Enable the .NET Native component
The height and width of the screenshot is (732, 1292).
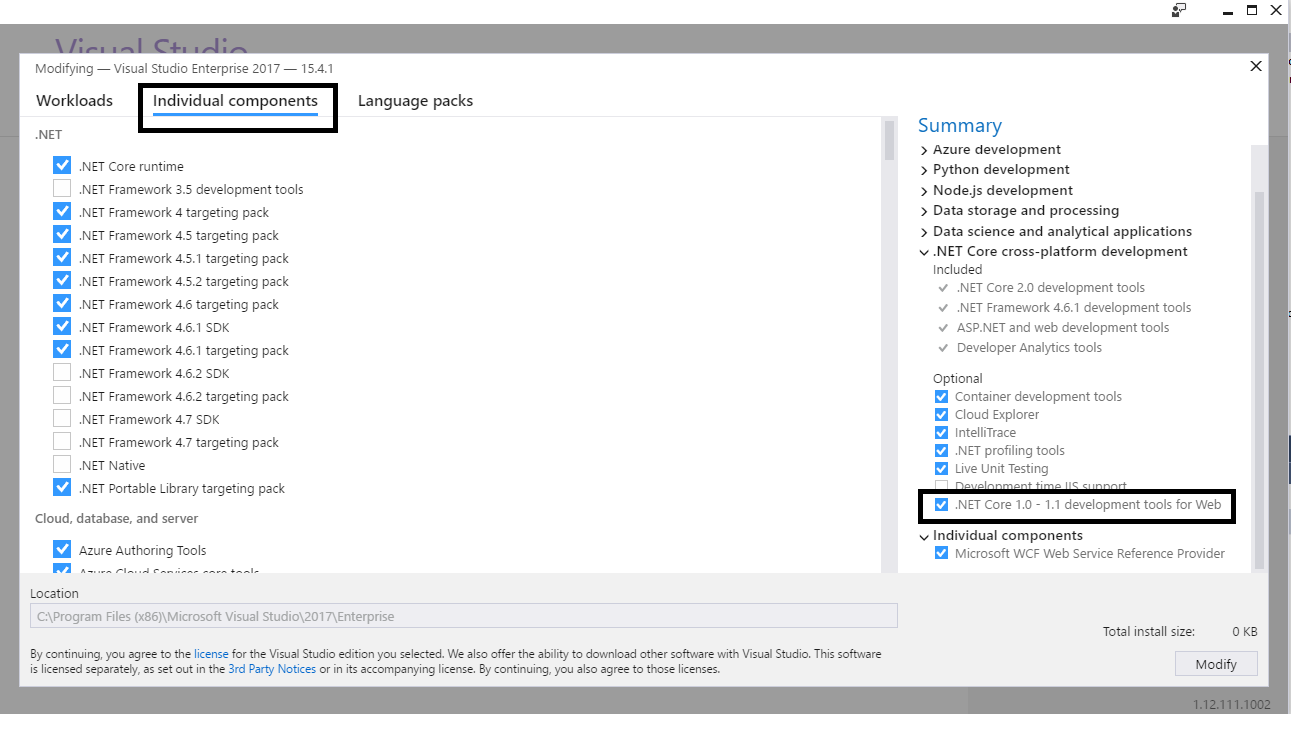tap(62, 465)
